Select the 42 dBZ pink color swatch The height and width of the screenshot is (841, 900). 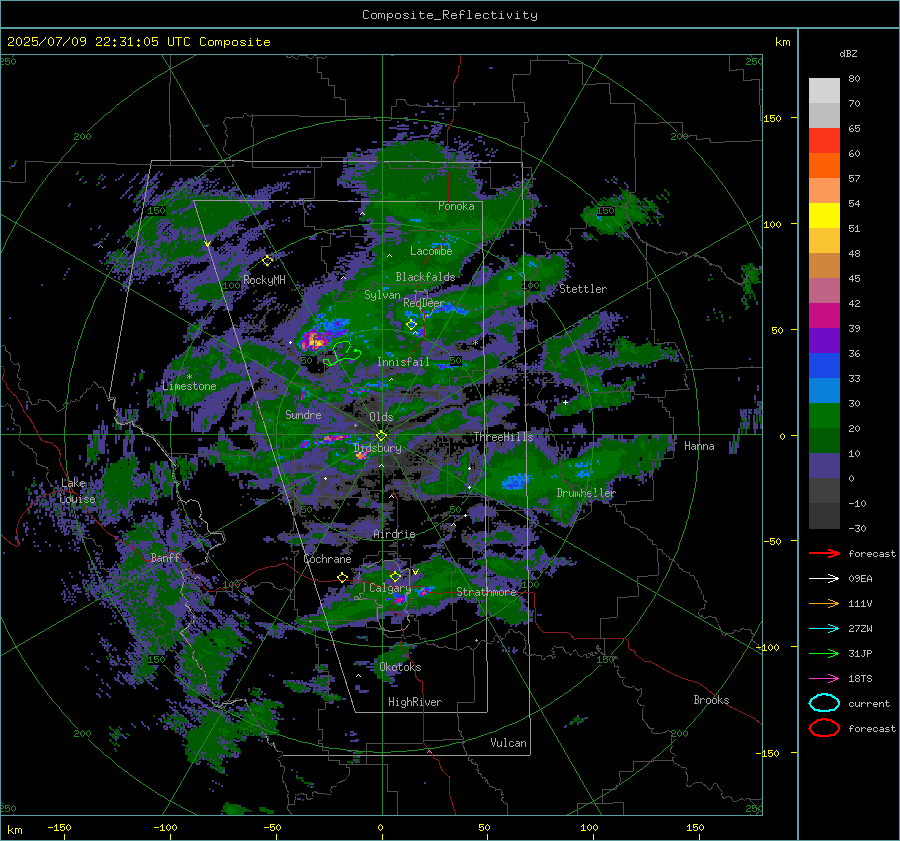824,290
